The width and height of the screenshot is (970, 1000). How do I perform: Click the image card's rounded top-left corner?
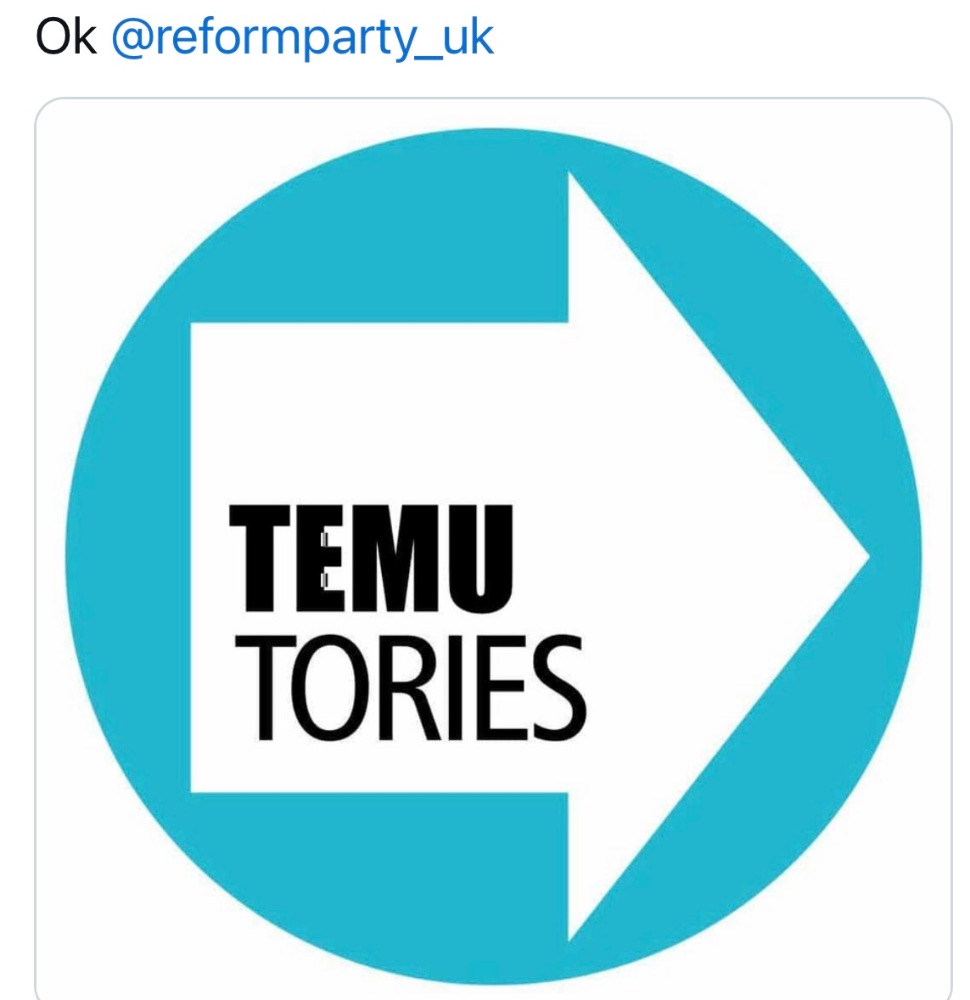tap(46, 108)
